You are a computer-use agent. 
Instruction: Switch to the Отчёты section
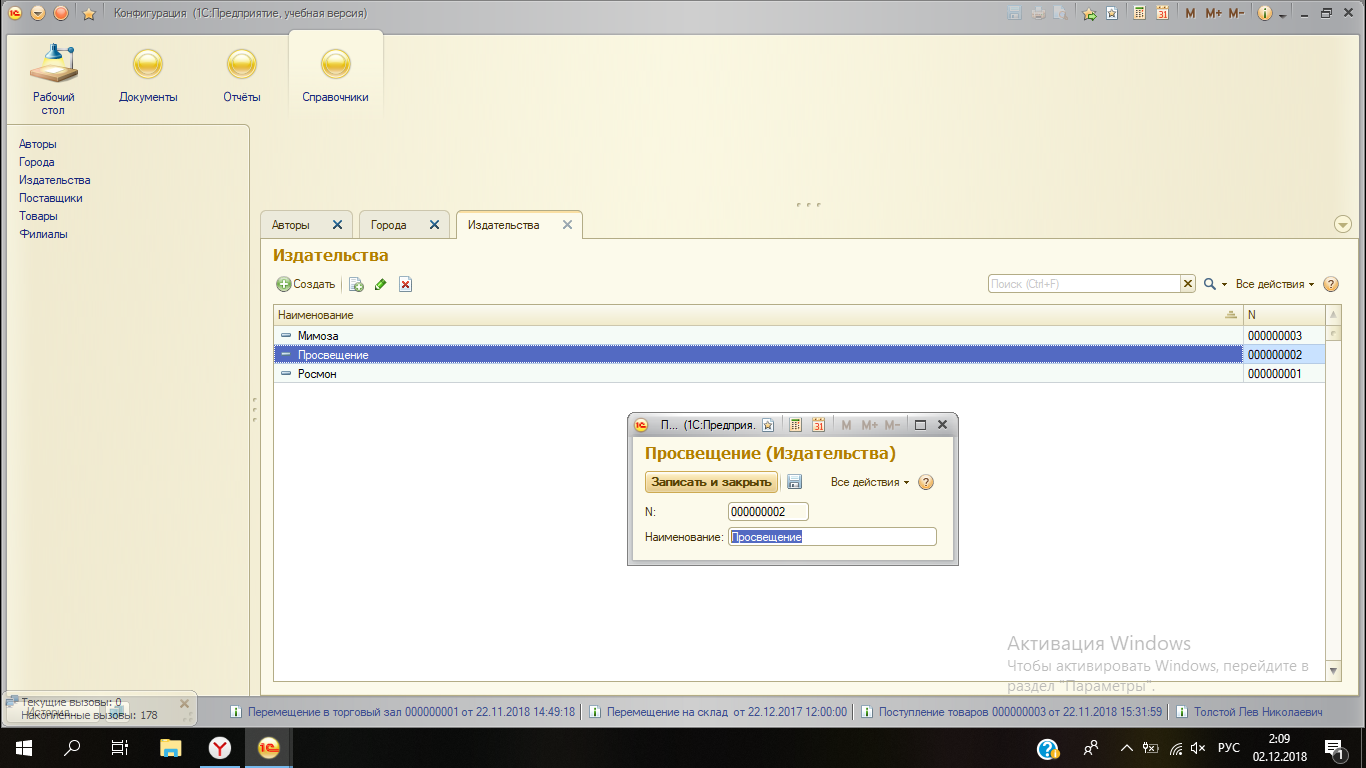242,77
